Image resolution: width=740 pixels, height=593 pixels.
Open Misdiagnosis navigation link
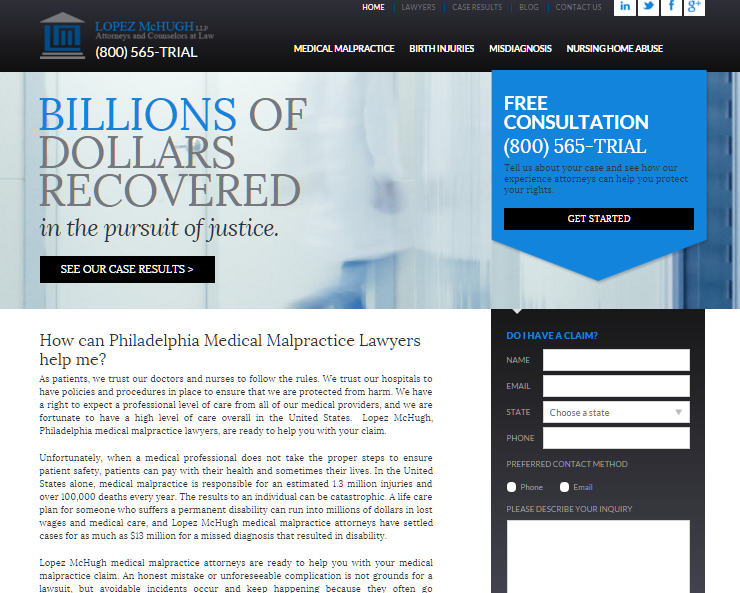(520, 49)
